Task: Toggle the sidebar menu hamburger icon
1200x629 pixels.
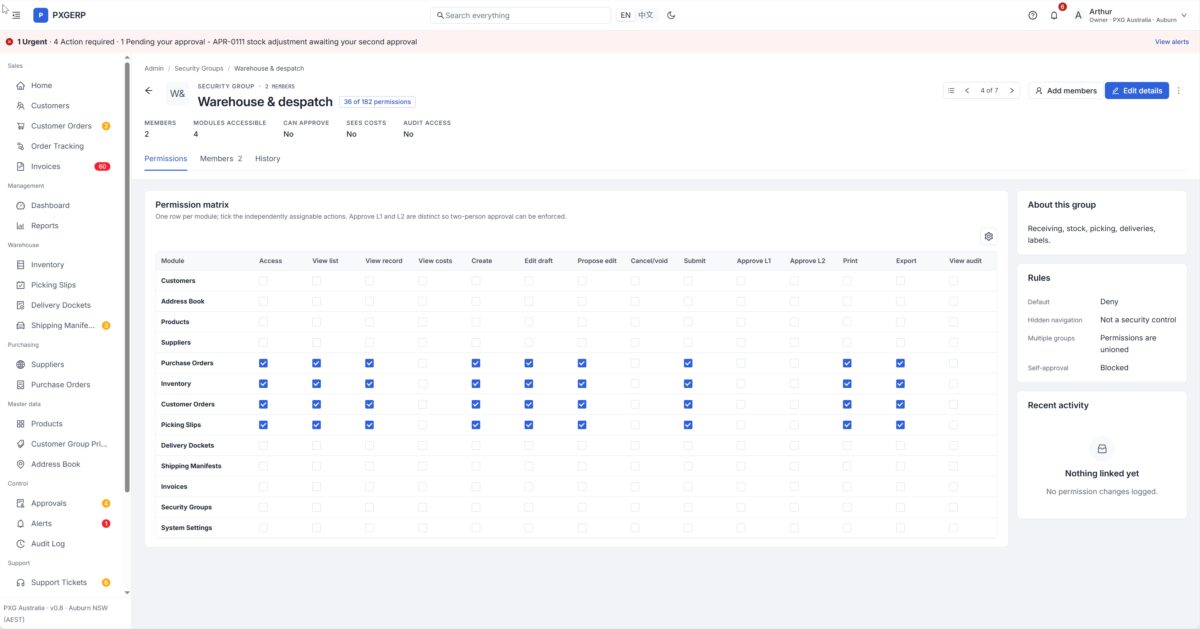Action: (x=16, y=15)
